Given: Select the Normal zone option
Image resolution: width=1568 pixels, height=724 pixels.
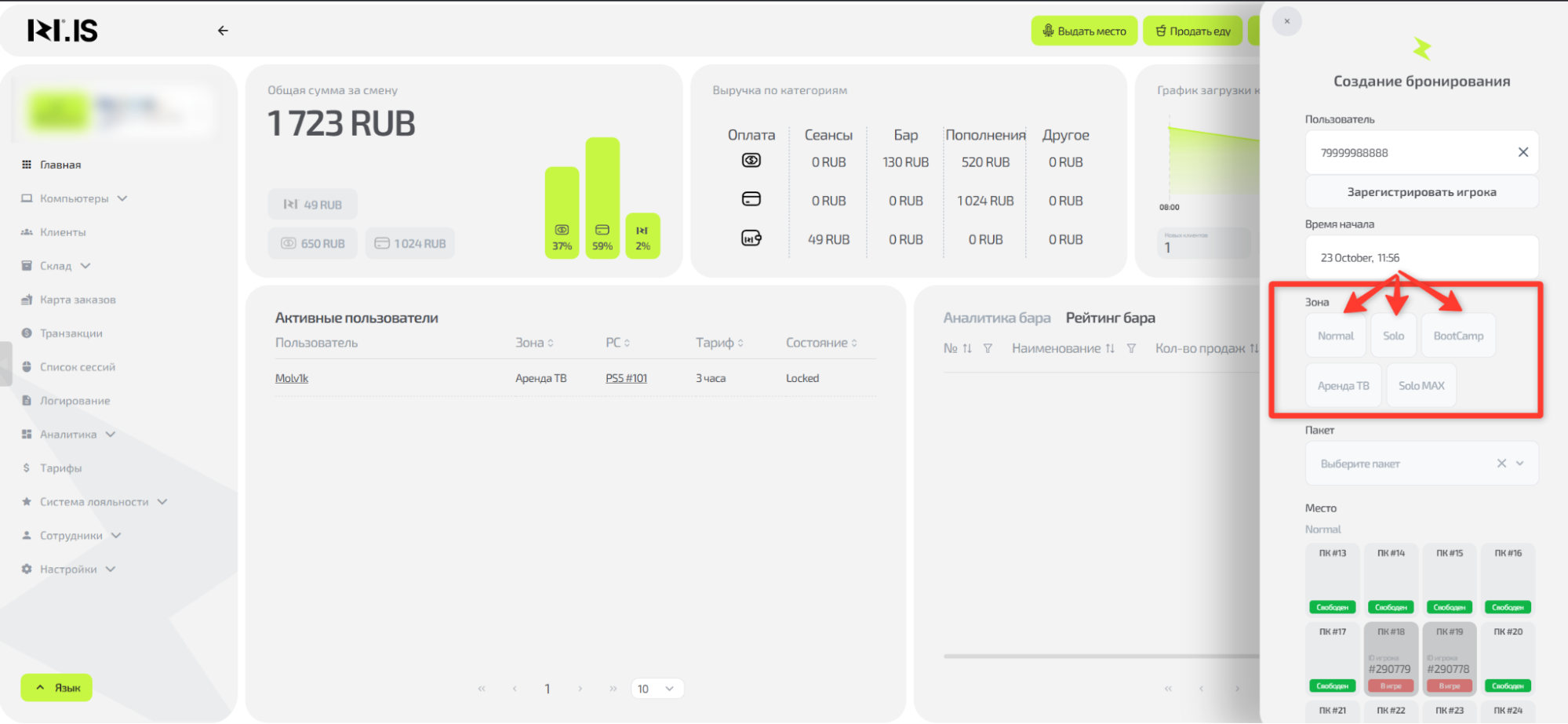Looking at the screenshot, I should tap(1335, 336).
